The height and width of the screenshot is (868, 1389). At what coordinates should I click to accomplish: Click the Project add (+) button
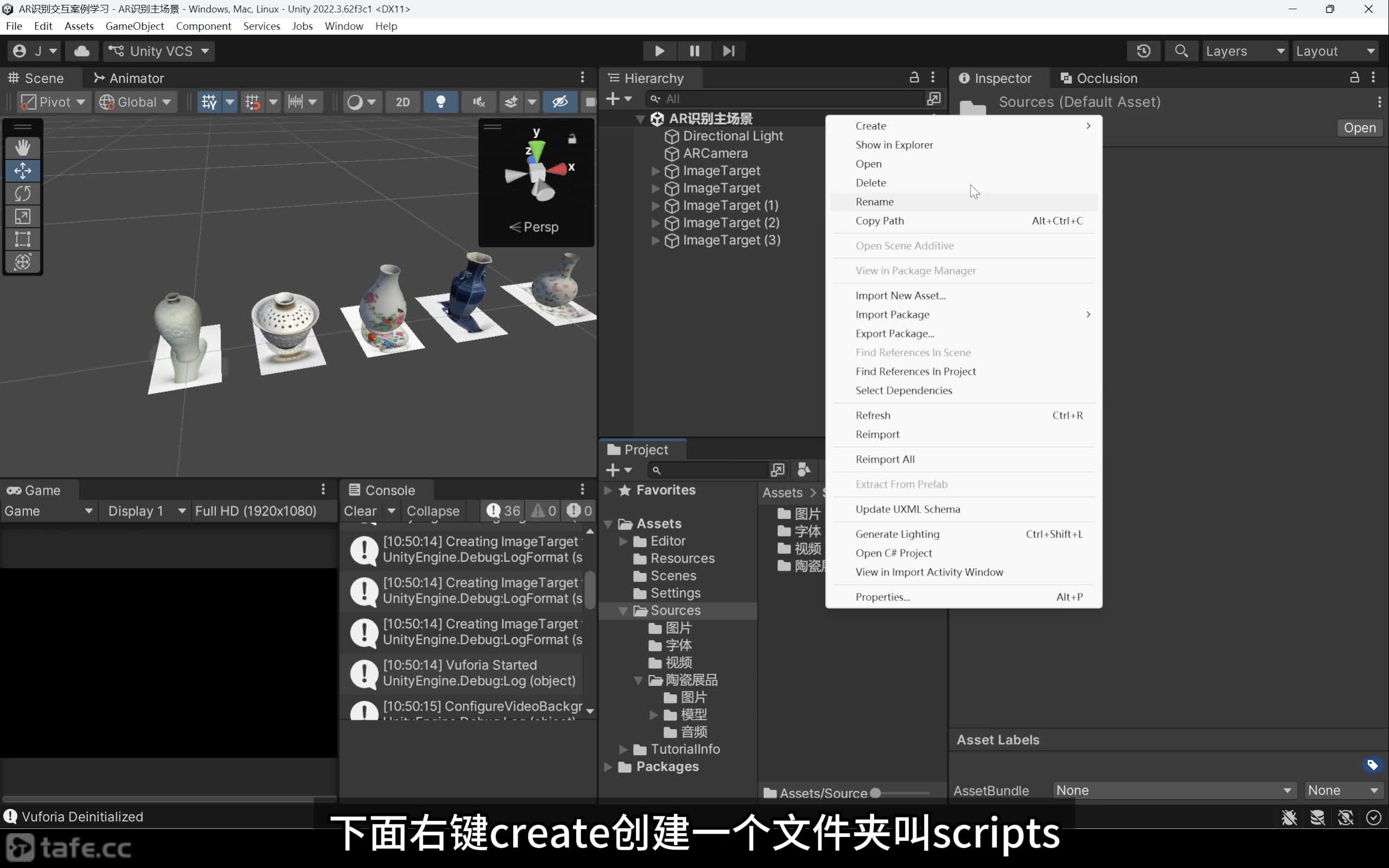coord(618,470)
